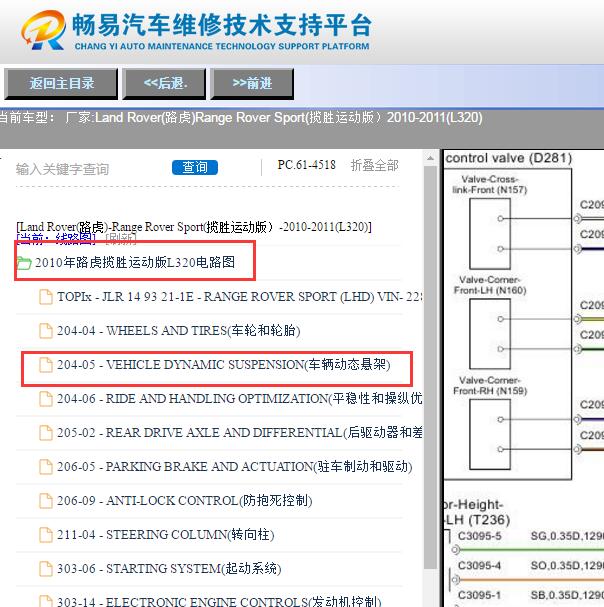Open 303-06 - STARTING SYSTEM(起动系统)
This screenshot has height=607, width=604.
169,569
